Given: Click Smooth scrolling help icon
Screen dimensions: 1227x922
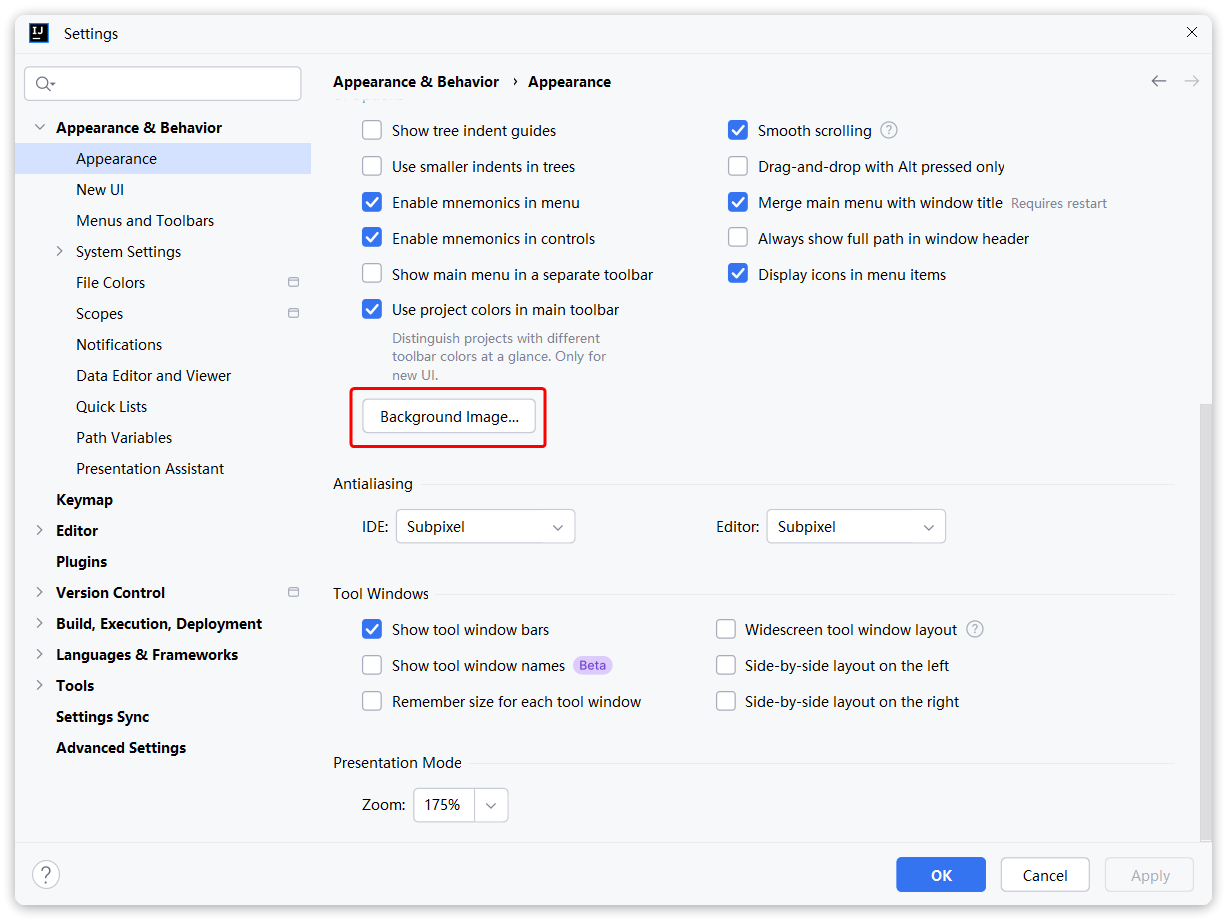Looking at the screenshot, I should 888,131.
